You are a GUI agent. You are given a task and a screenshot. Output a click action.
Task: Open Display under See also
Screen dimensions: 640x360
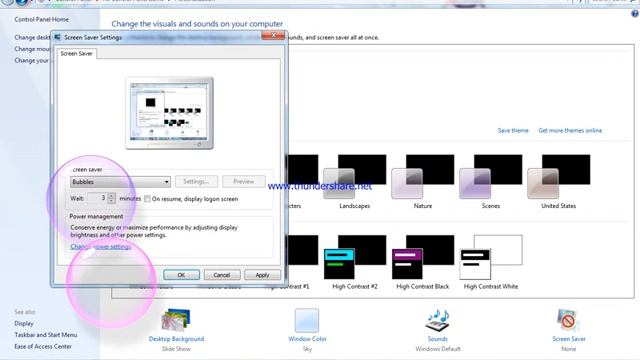(24, 323)
